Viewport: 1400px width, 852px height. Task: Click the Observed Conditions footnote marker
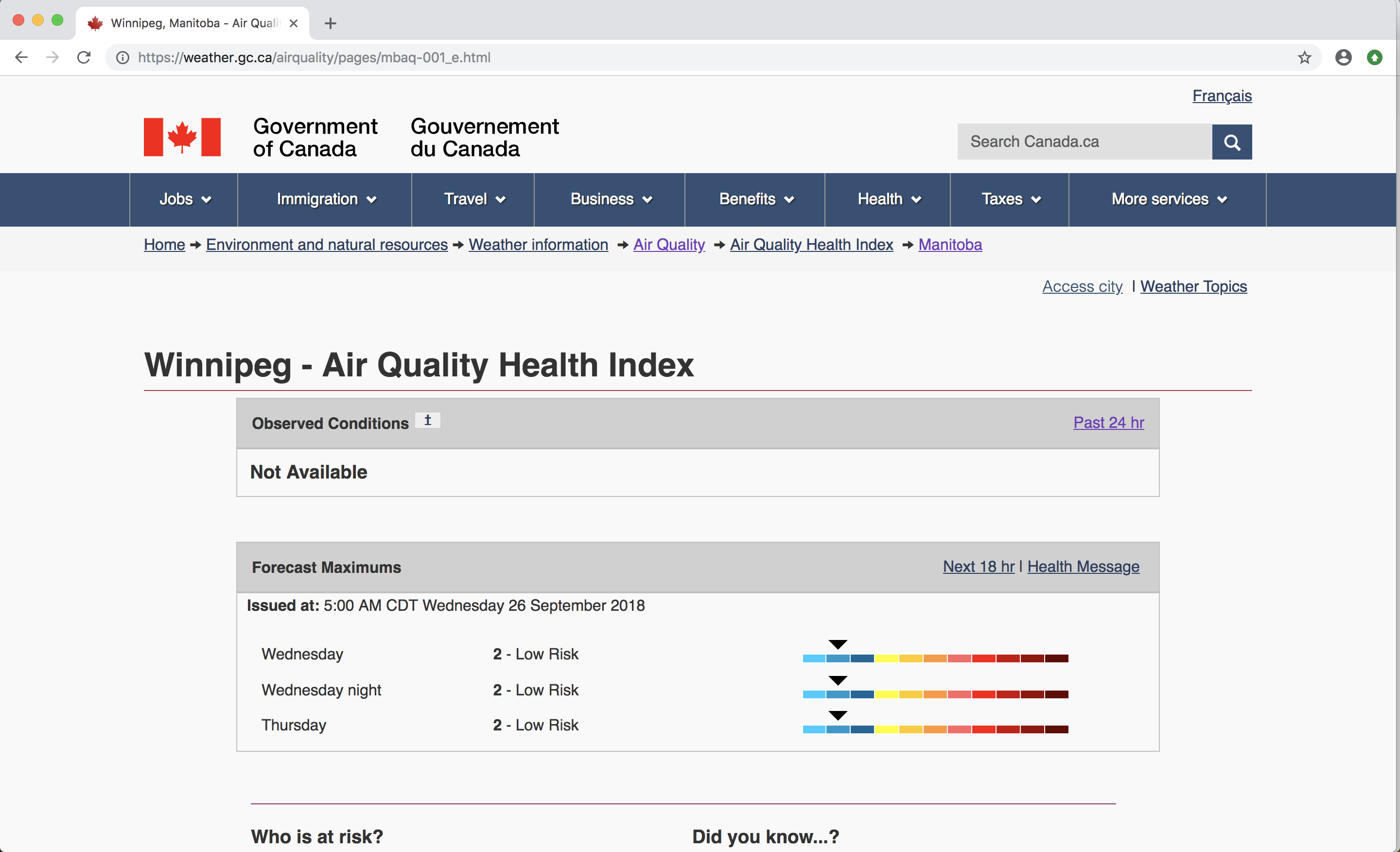[427, 420]
